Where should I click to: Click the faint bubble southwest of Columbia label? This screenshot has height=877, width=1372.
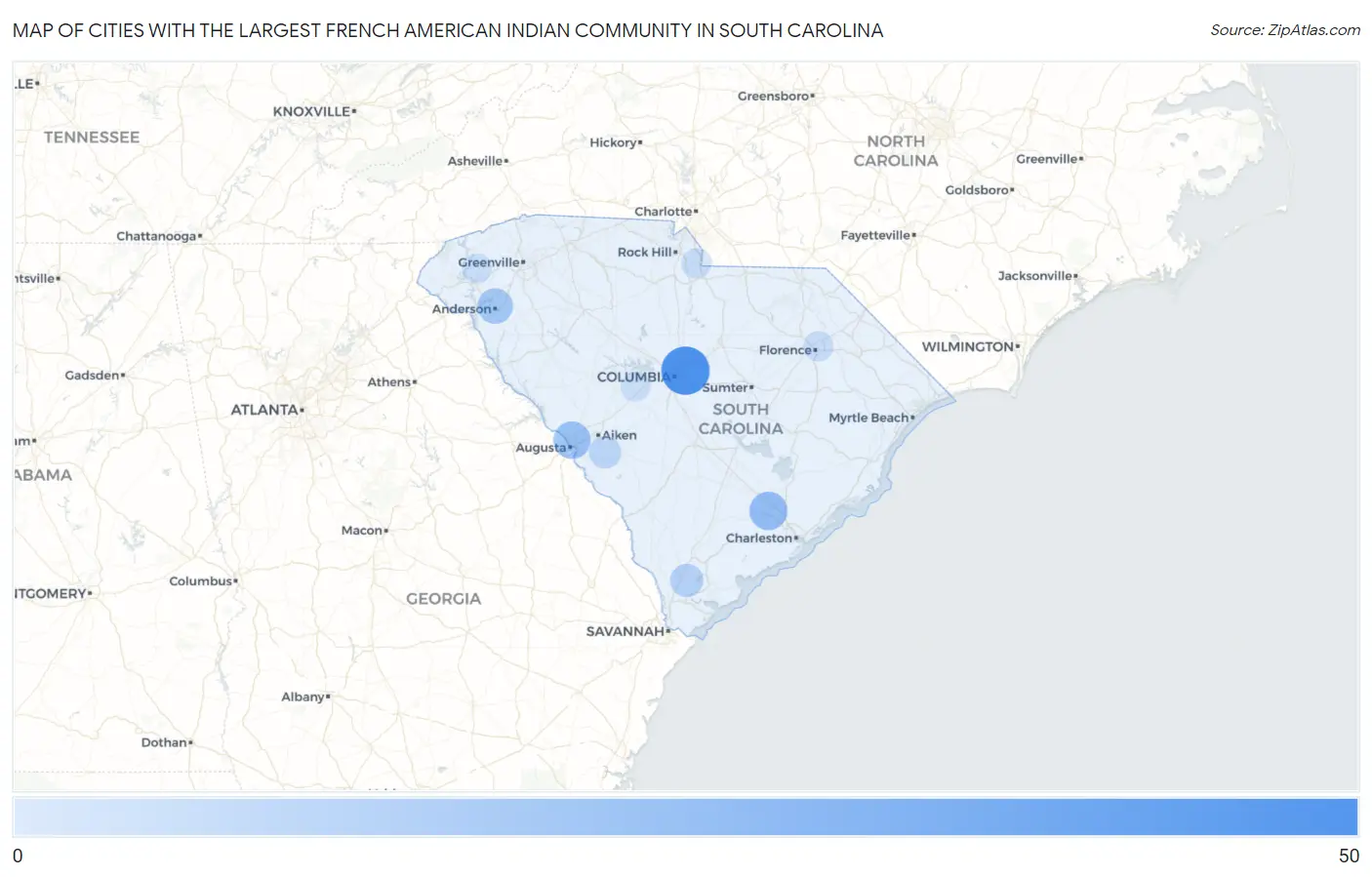[635, 385]
